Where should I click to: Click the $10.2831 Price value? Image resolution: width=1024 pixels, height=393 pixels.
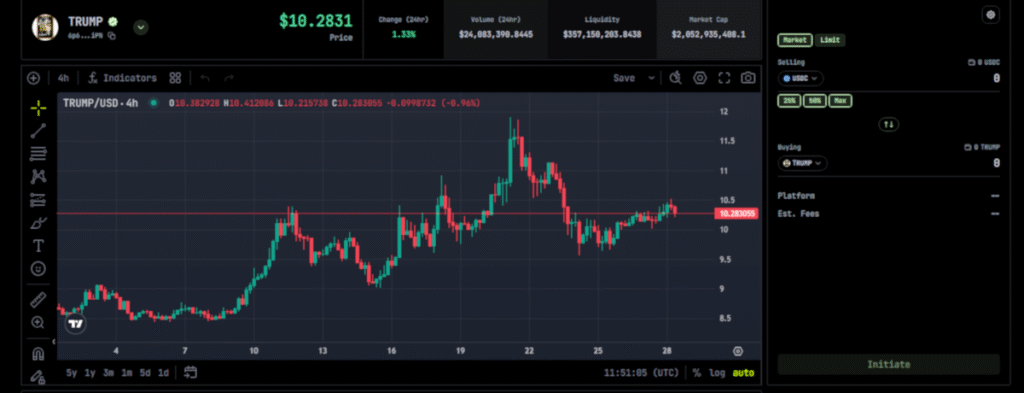(x=315, y=21)
